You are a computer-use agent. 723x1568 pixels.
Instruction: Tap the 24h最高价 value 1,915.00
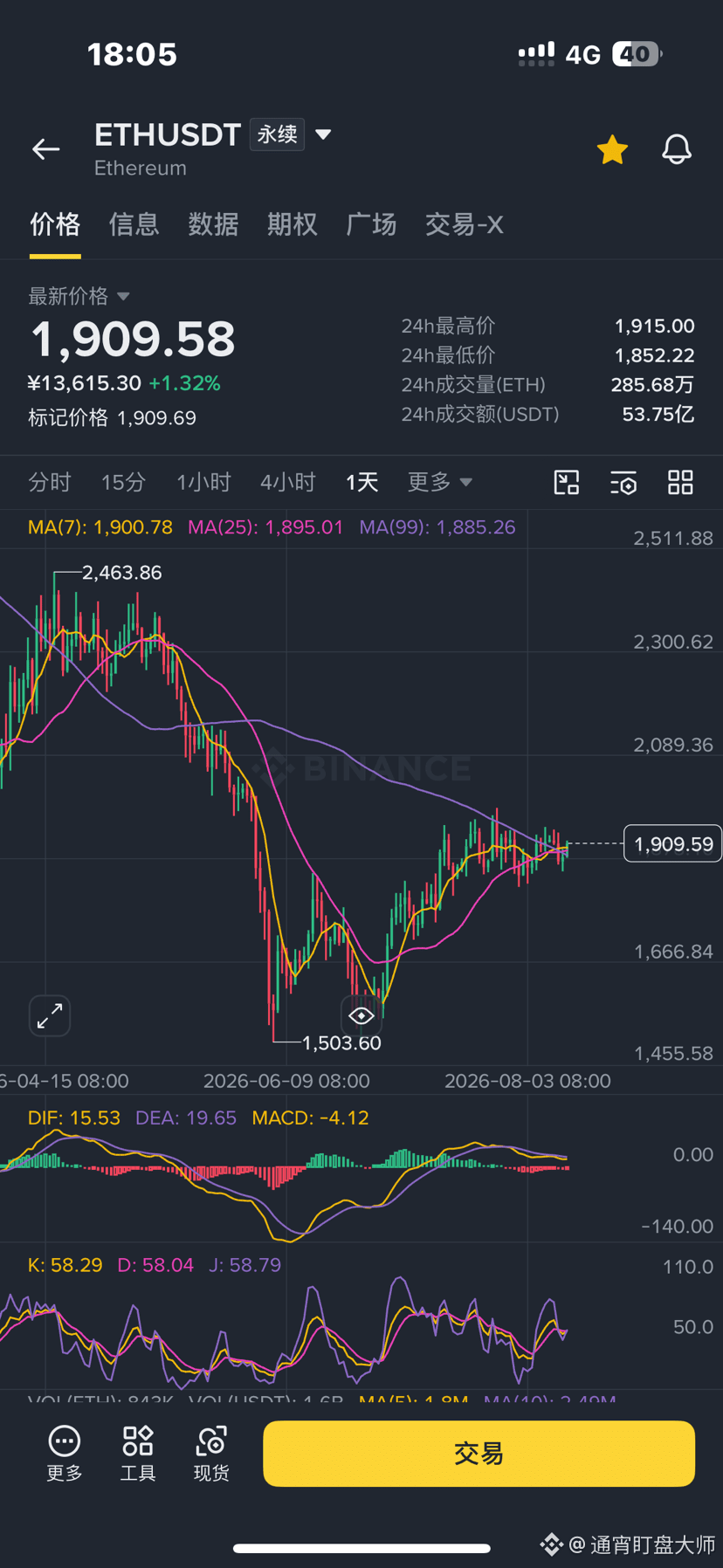pos(655,327)
